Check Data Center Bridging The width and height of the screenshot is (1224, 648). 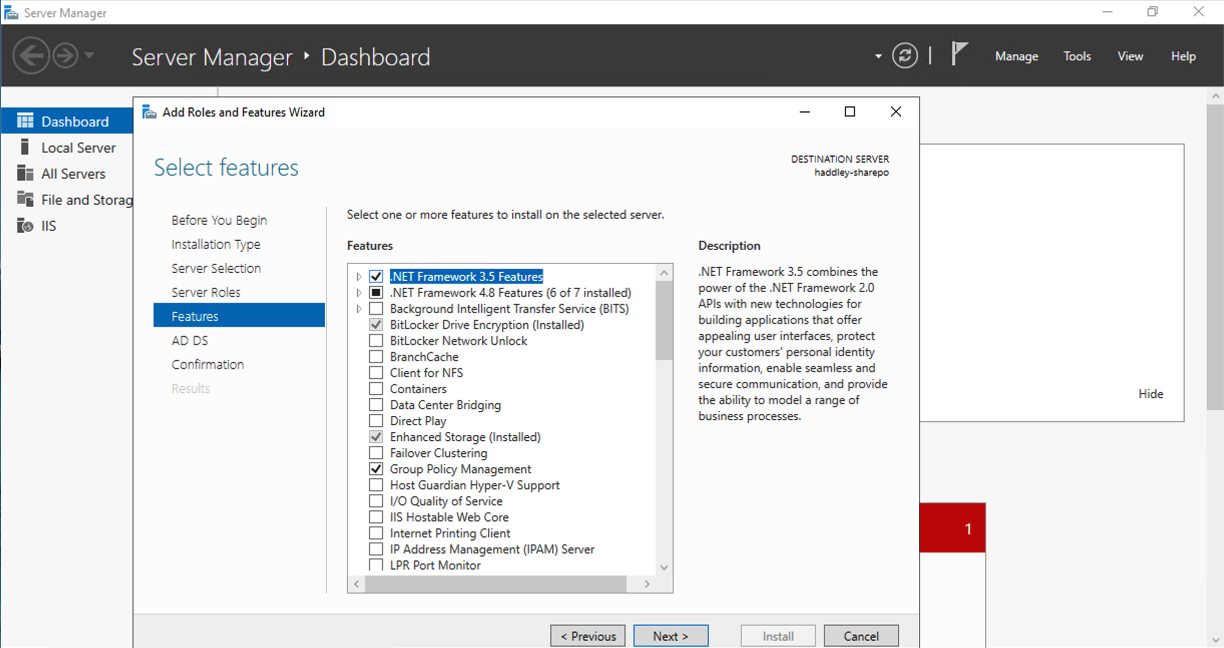tap(376, 405)
